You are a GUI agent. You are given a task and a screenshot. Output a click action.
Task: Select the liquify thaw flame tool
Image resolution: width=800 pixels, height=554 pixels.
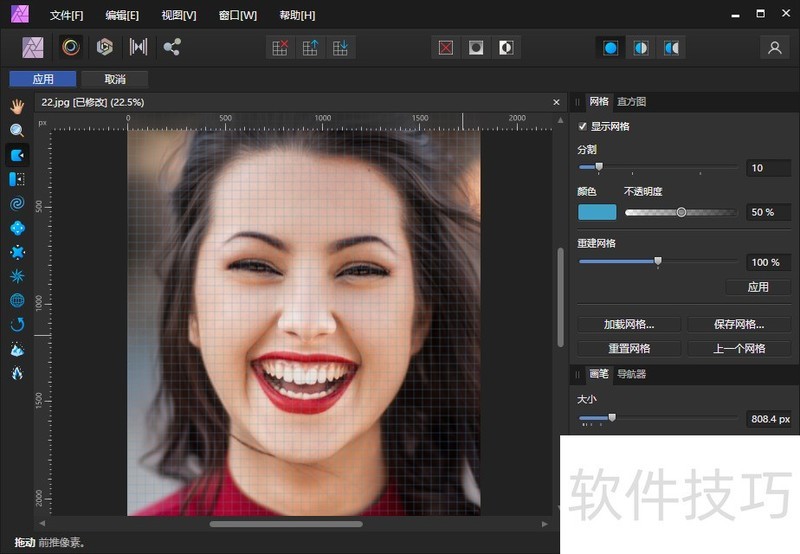pos(17,373)
